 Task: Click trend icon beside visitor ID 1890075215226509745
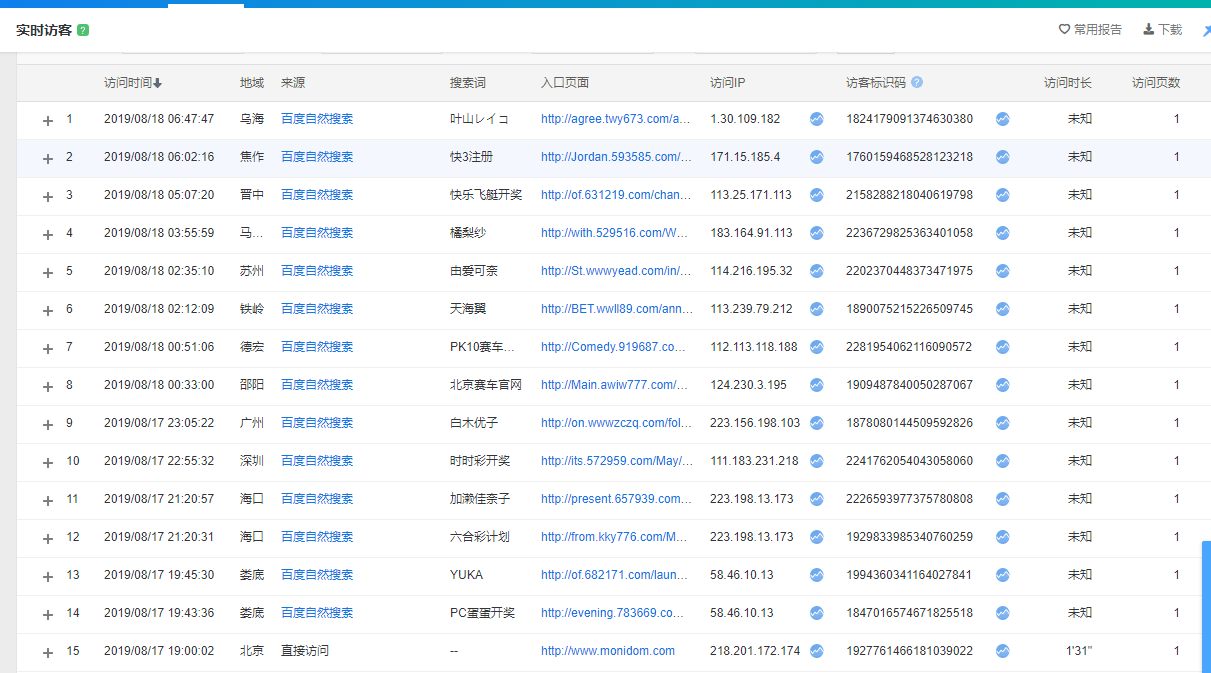1003,309
